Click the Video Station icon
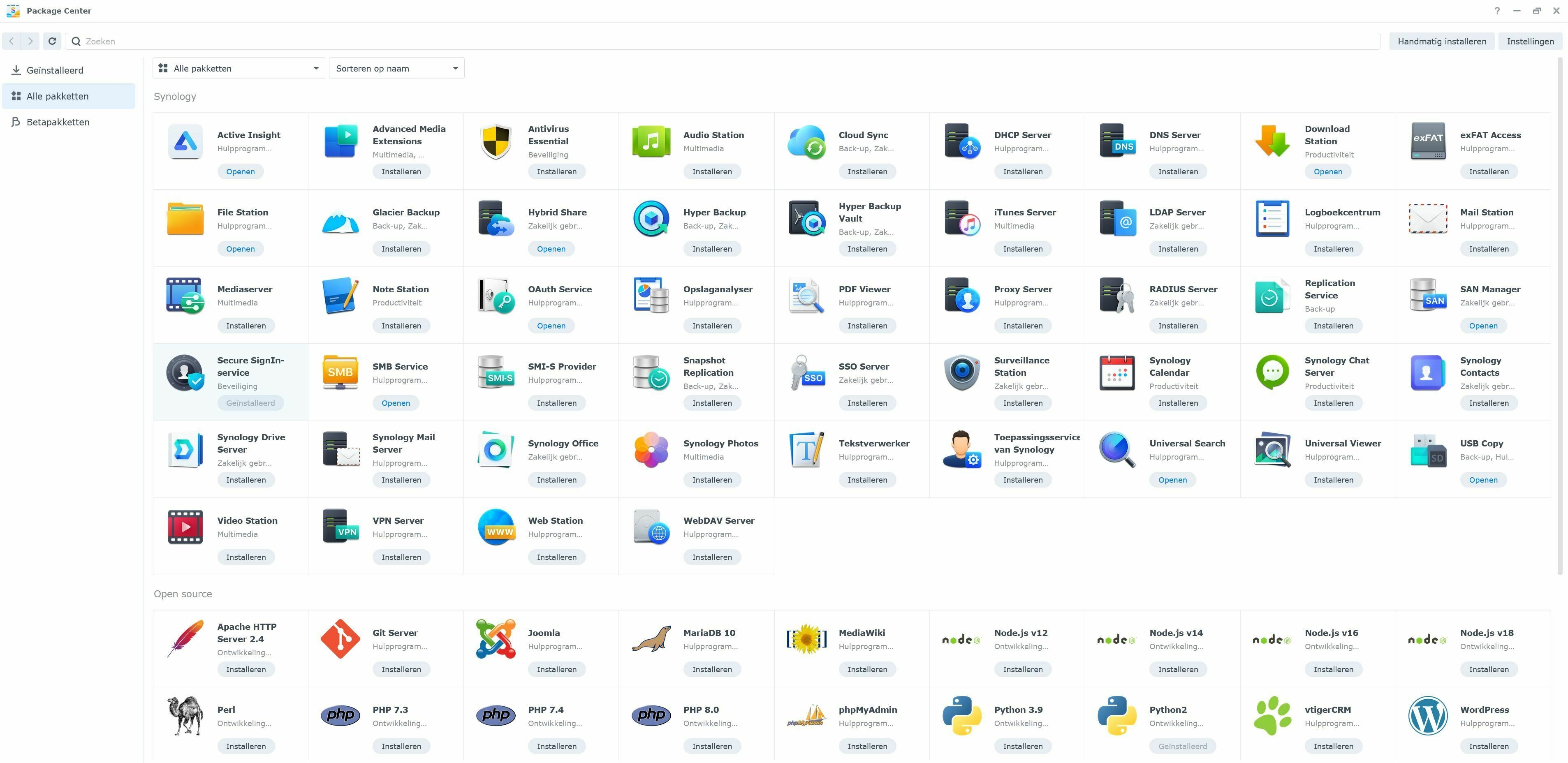Viewport: 1568px width, 763px height. [x=185, y=527]
